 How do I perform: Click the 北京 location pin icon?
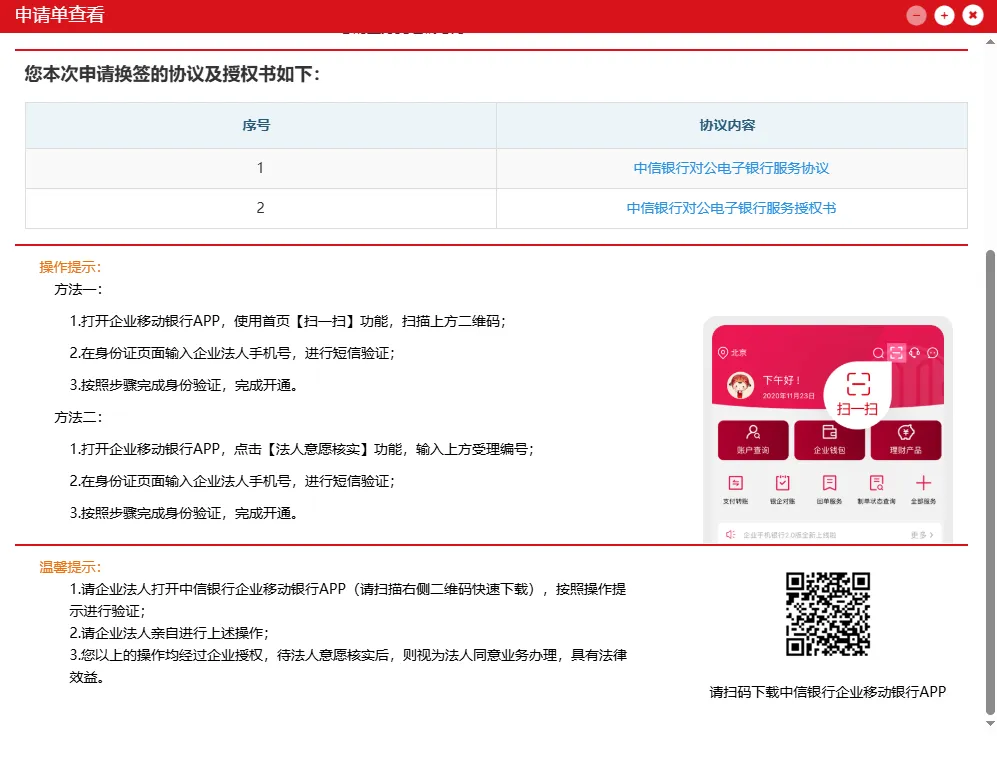click(722, 353)
